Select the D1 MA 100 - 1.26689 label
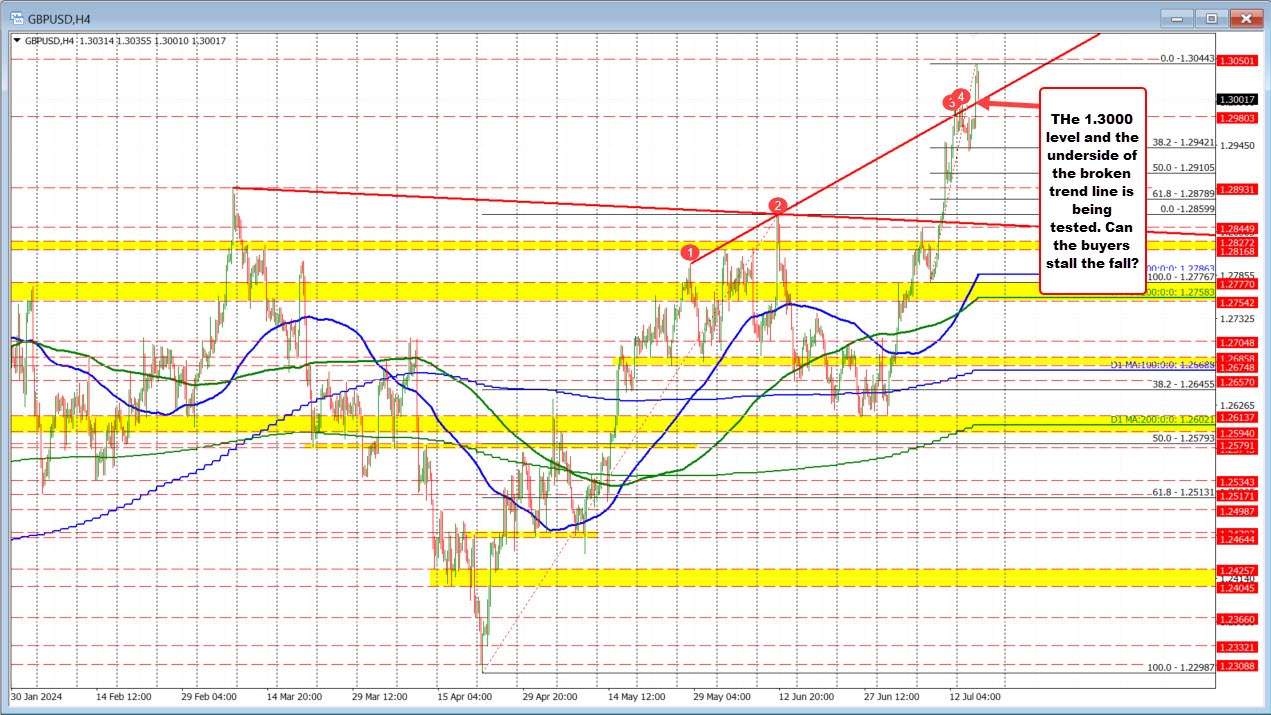Screen dimensions: 1271x715 pyautogui.click(x=1160, y=365)
